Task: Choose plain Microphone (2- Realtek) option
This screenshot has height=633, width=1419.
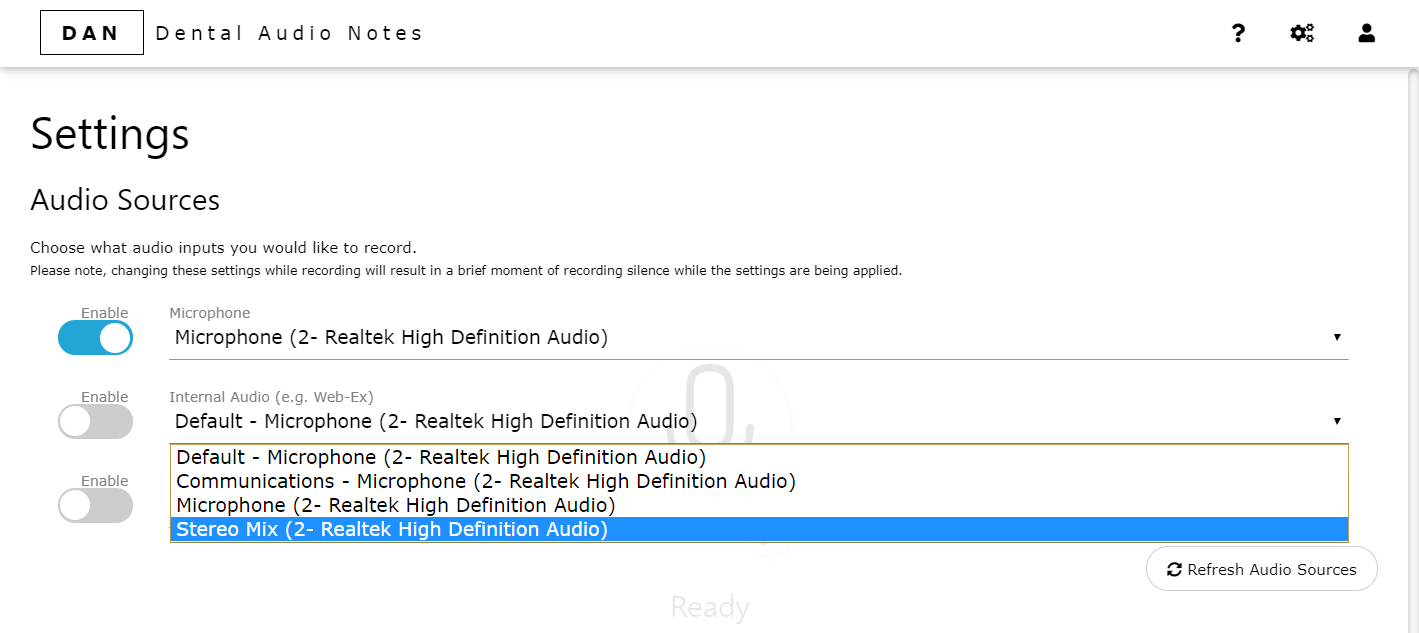Action: coord(396,506)
